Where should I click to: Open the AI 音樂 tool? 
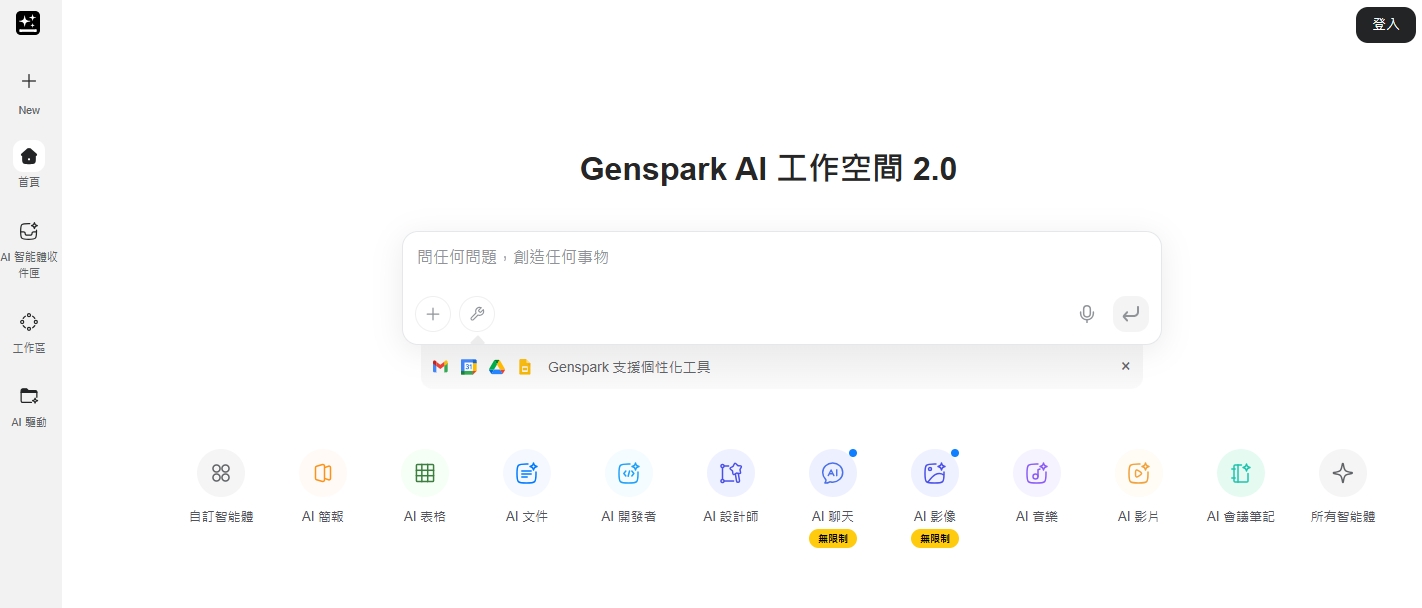point(1036,487)
